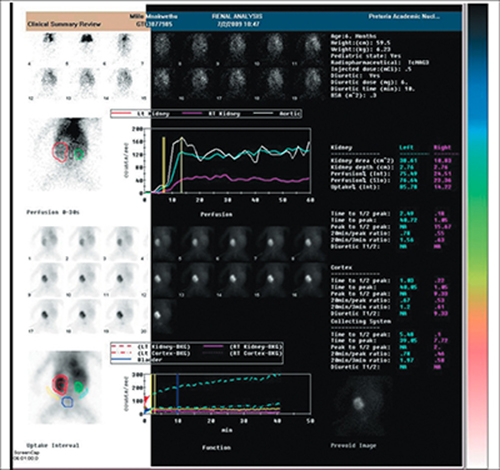Select the cyan right background ROI arc
This screenshot has width=500, height=470.
84,393
